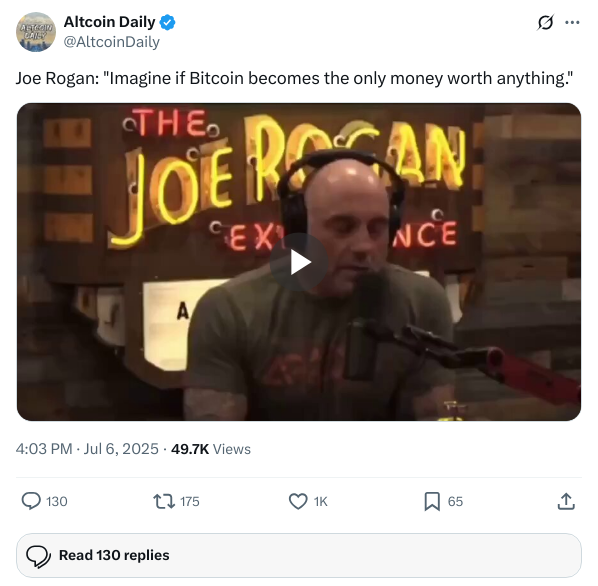Viewport: 598px width, 586px height.
Task: Click the 1K likes count
Action: (321, 502)
